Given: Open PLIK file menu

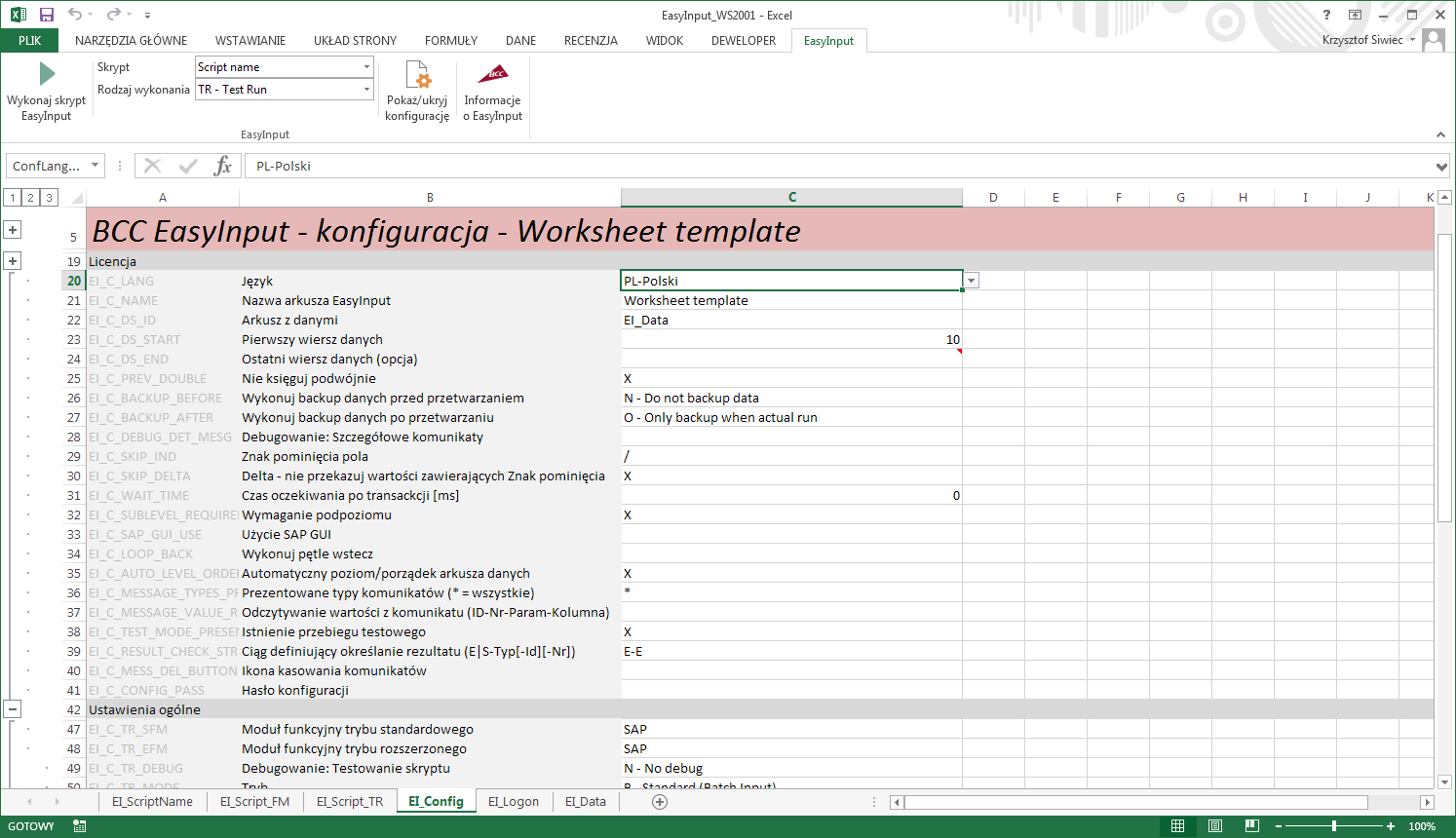Looking at the screenshot, I should tap(30, 41).
